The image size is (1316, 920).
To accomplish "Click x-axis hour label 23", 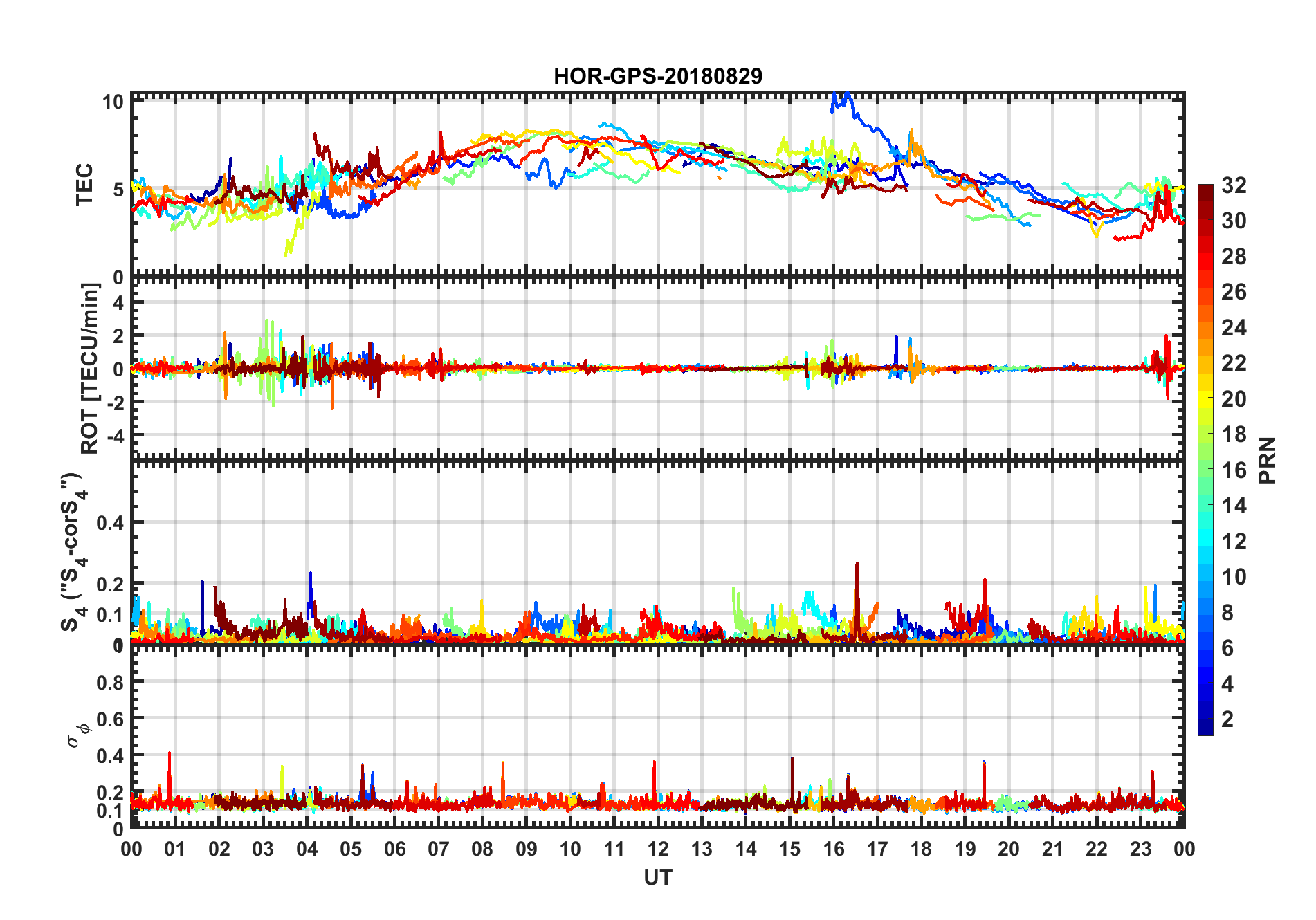I will pyautogui.click(x=1141, y=849).
